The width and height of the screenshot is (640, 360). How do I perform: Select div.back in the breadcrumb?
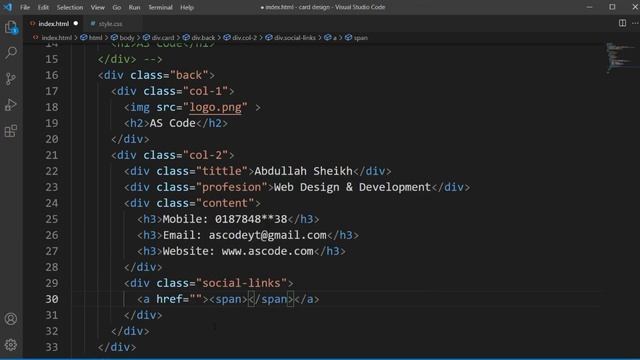(203, 38)
